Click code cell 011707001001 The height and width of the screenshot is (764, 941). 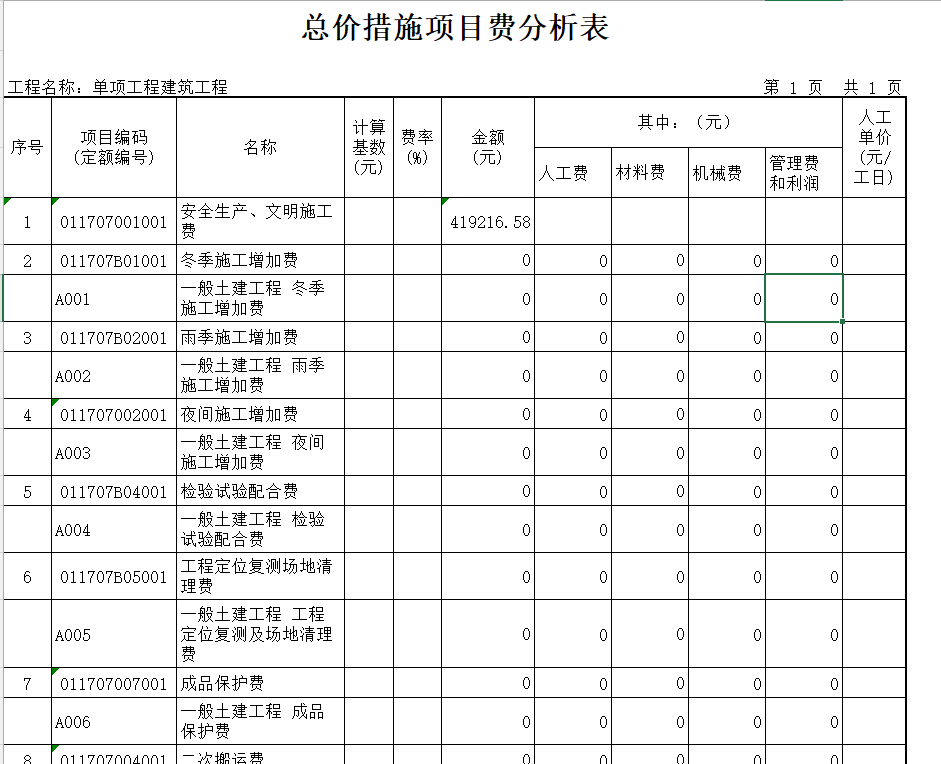(x=114, y=221)
